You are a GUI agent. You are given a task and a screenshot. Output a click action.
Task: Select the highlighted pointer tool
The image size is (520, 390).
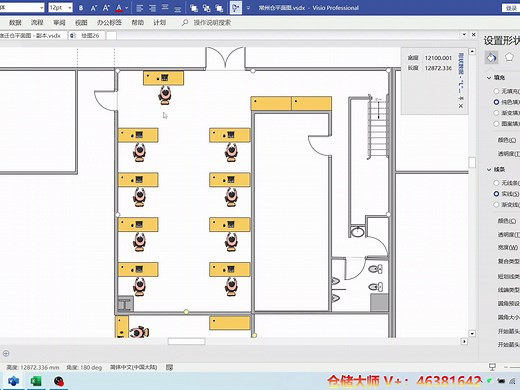point(236,8)
